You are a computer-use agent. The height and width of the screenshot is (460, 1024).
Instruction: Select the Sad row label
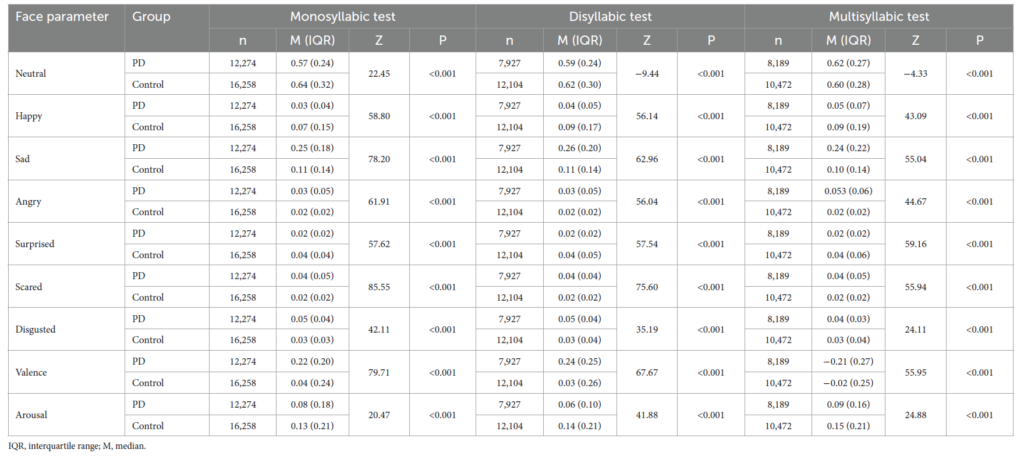(29, 159)
